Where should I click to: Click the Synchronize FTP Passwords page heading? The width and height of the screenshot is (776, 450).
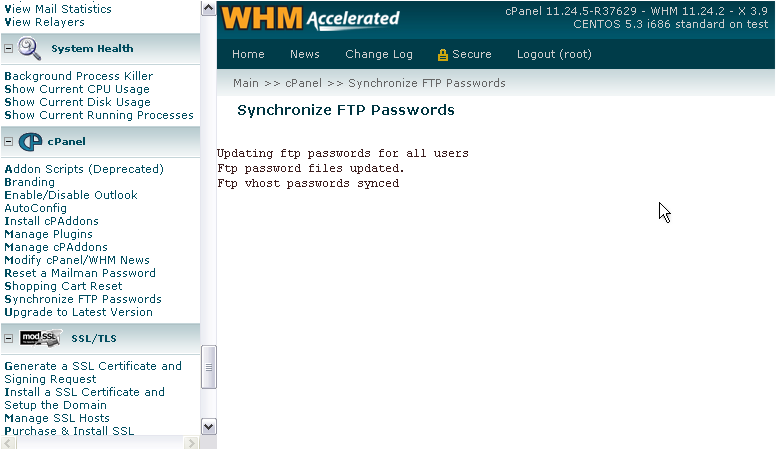pyautogui.click(x=346, y=110)
